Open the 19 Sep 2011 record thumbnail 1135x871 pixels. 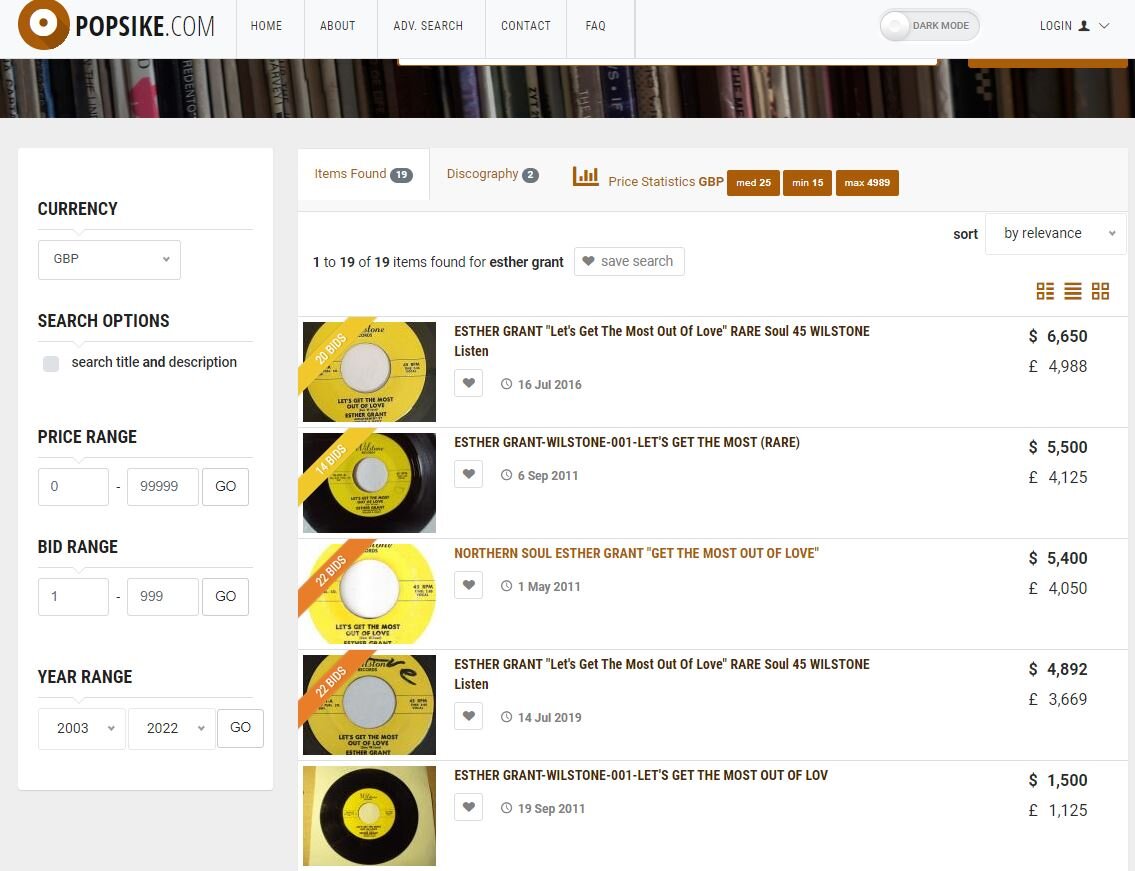[369, 815]
